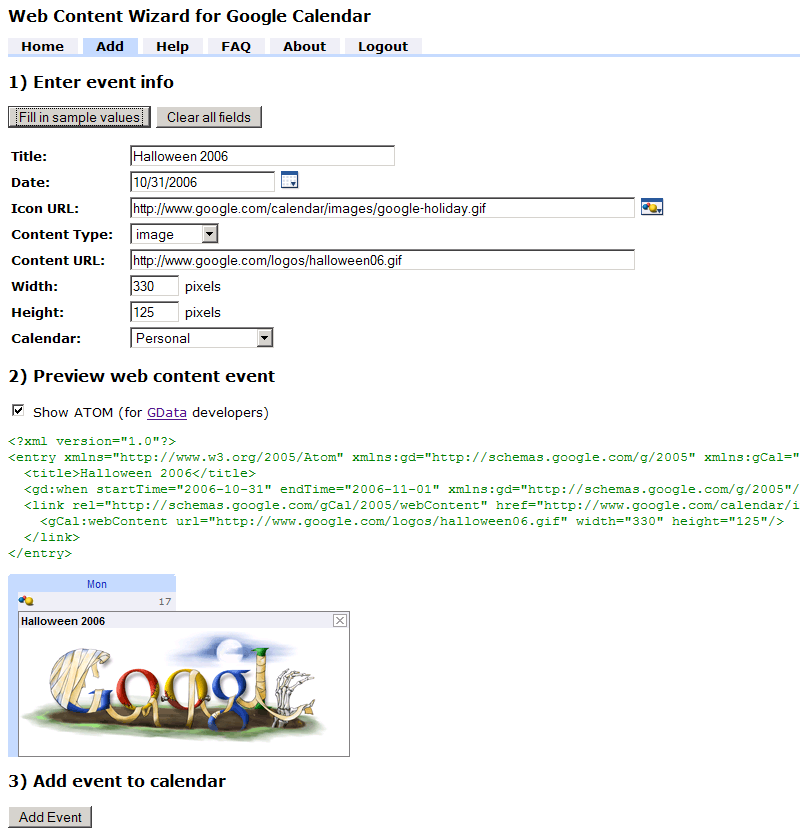
Task: Click the Date input field
Action: 203,182
